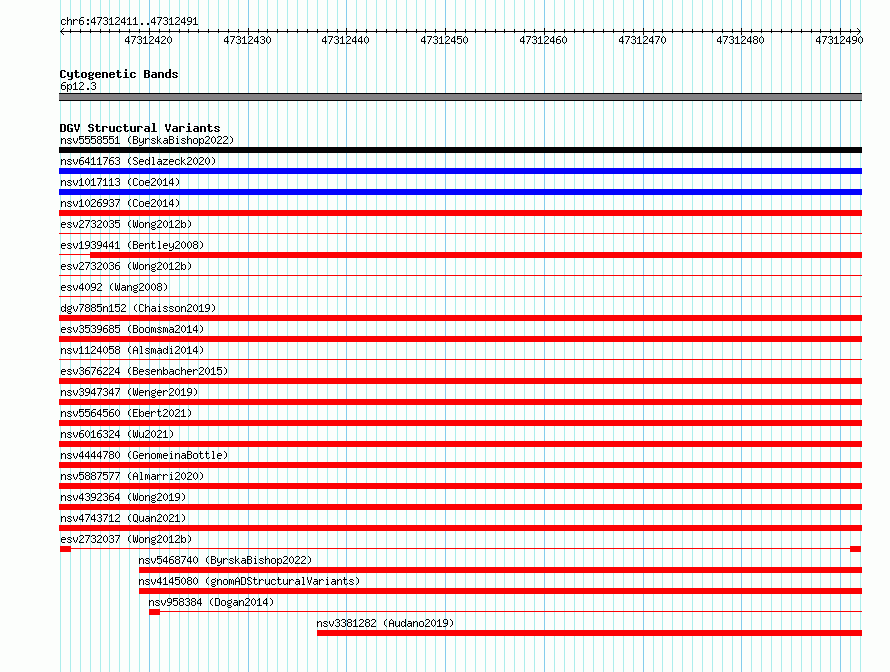Click the red bar of nsv3947347
Image resolution: width=890 pixels, height=672 pixels.
[460, 402]
